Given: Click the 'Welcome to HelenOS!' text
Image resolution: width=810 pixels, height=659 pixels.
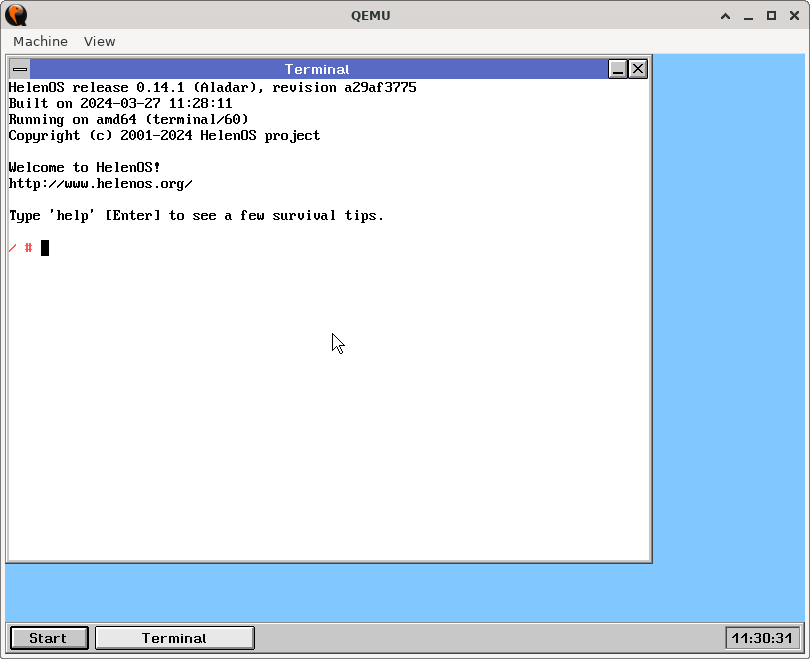Looking at the screenshot, I should tap(85, 167).
